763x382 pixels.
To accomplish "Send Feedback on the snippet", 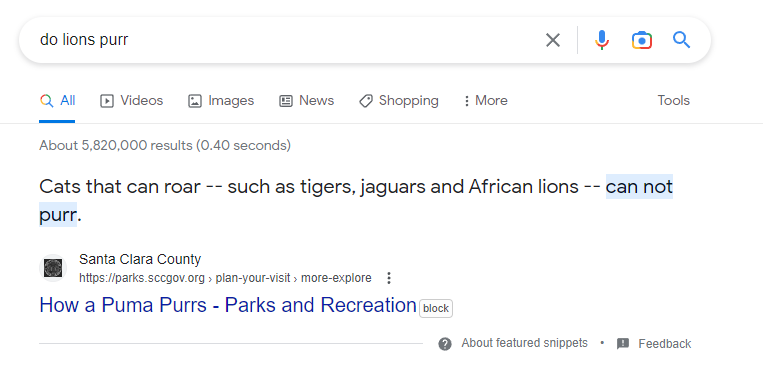I will [665, 344].
